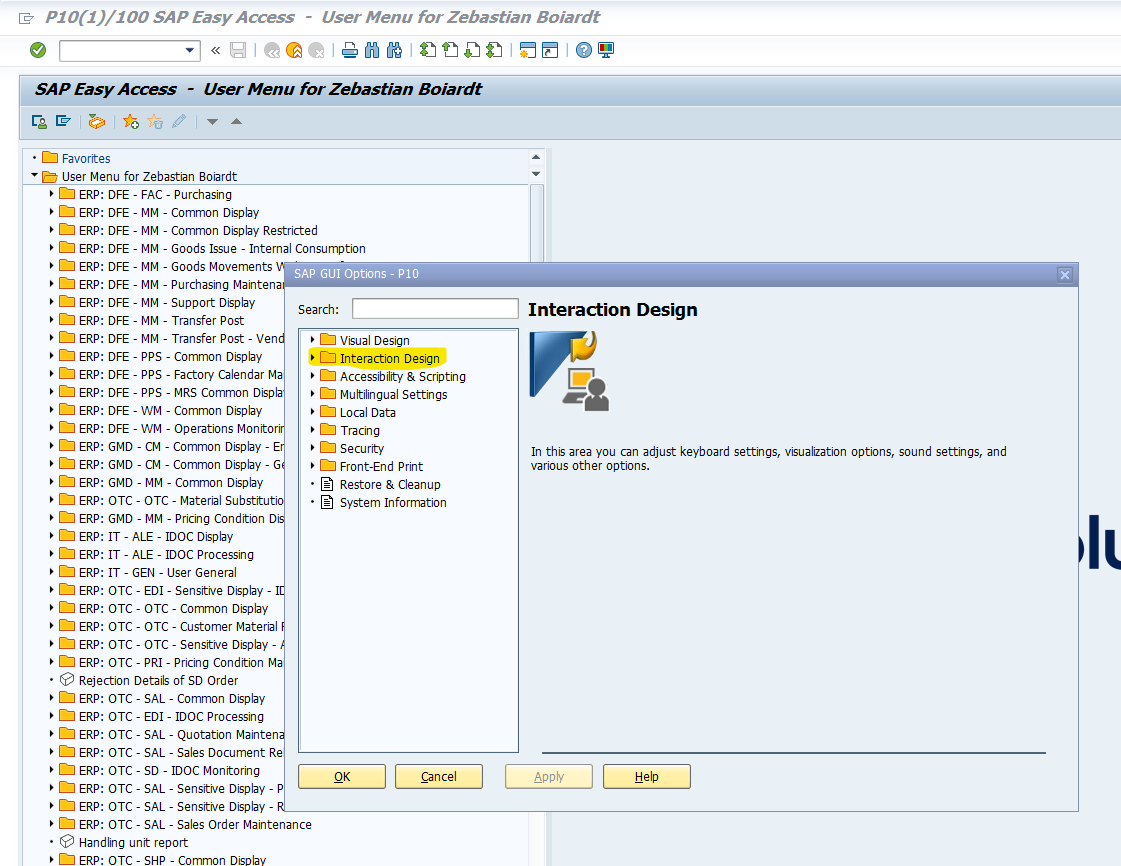The height and width of the screenshot is (866, 1121).
Task: Select Local Data tree item
Action: (x=367, y=413)
